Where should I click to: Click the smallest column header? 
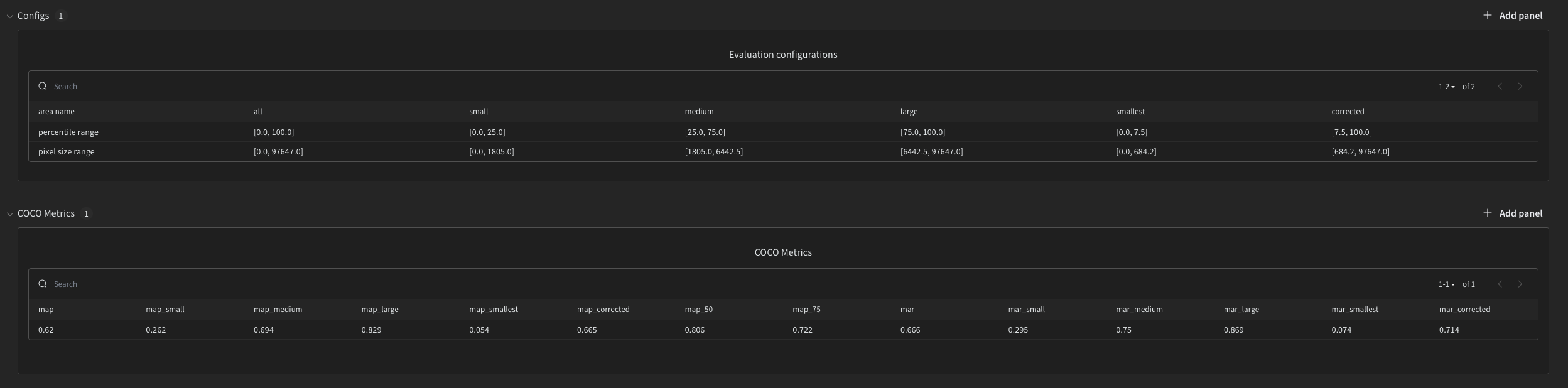[x=1130, y=112]
